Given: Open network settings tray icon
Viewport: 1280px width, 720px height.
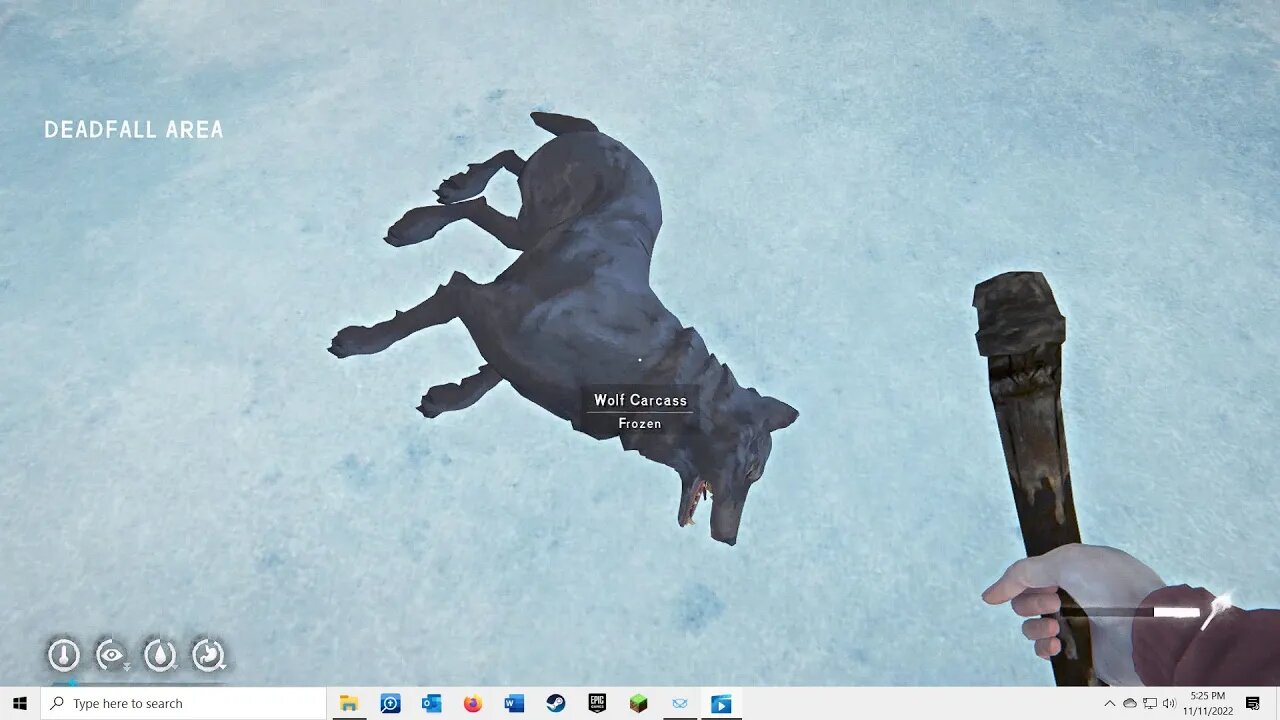Looking at the screenshot, I should (1150, 703).
